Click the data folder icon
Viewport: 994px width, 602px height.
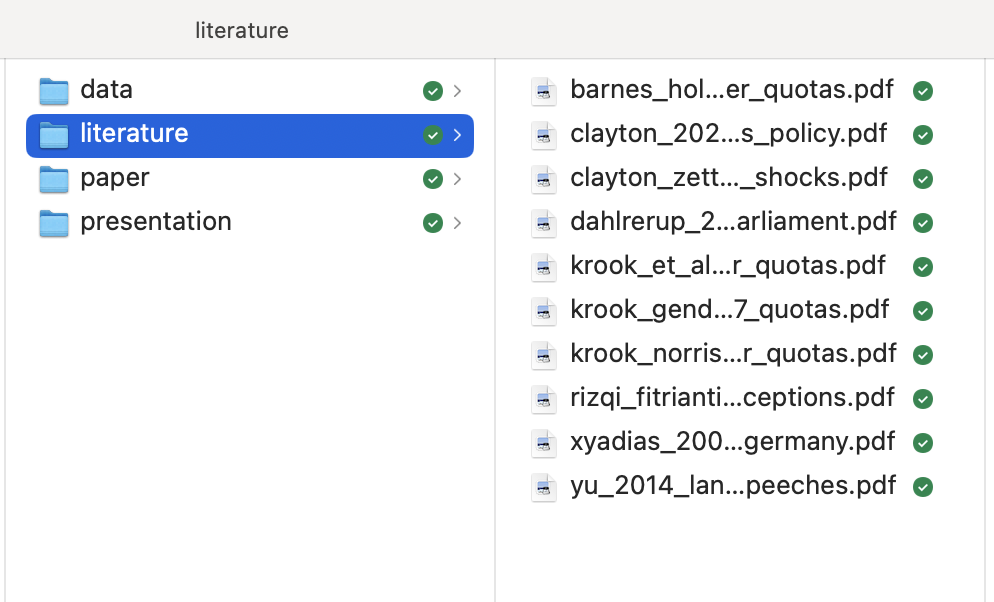[x=53, y=91]
